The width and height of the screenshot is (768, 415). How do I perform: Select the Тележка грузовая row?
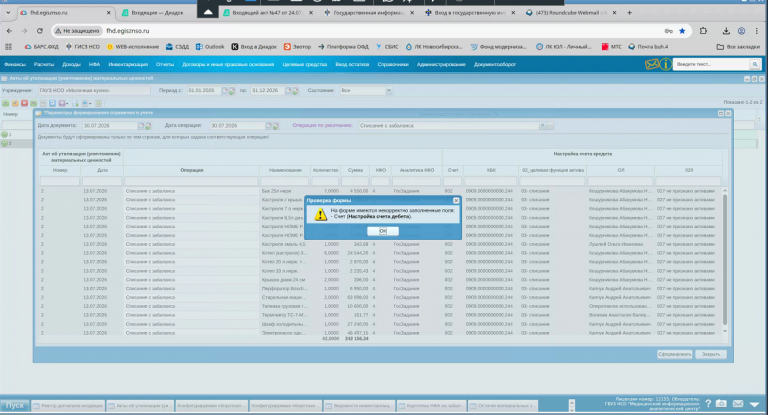(x=381, y=306)
